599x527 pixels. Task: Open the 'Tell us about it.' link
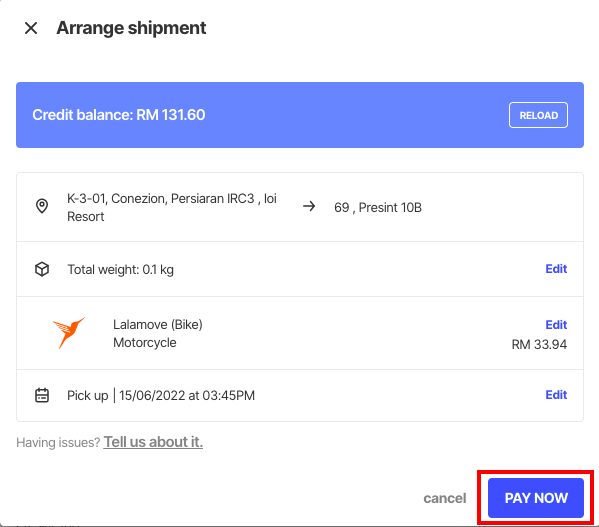tap(153, 442)
